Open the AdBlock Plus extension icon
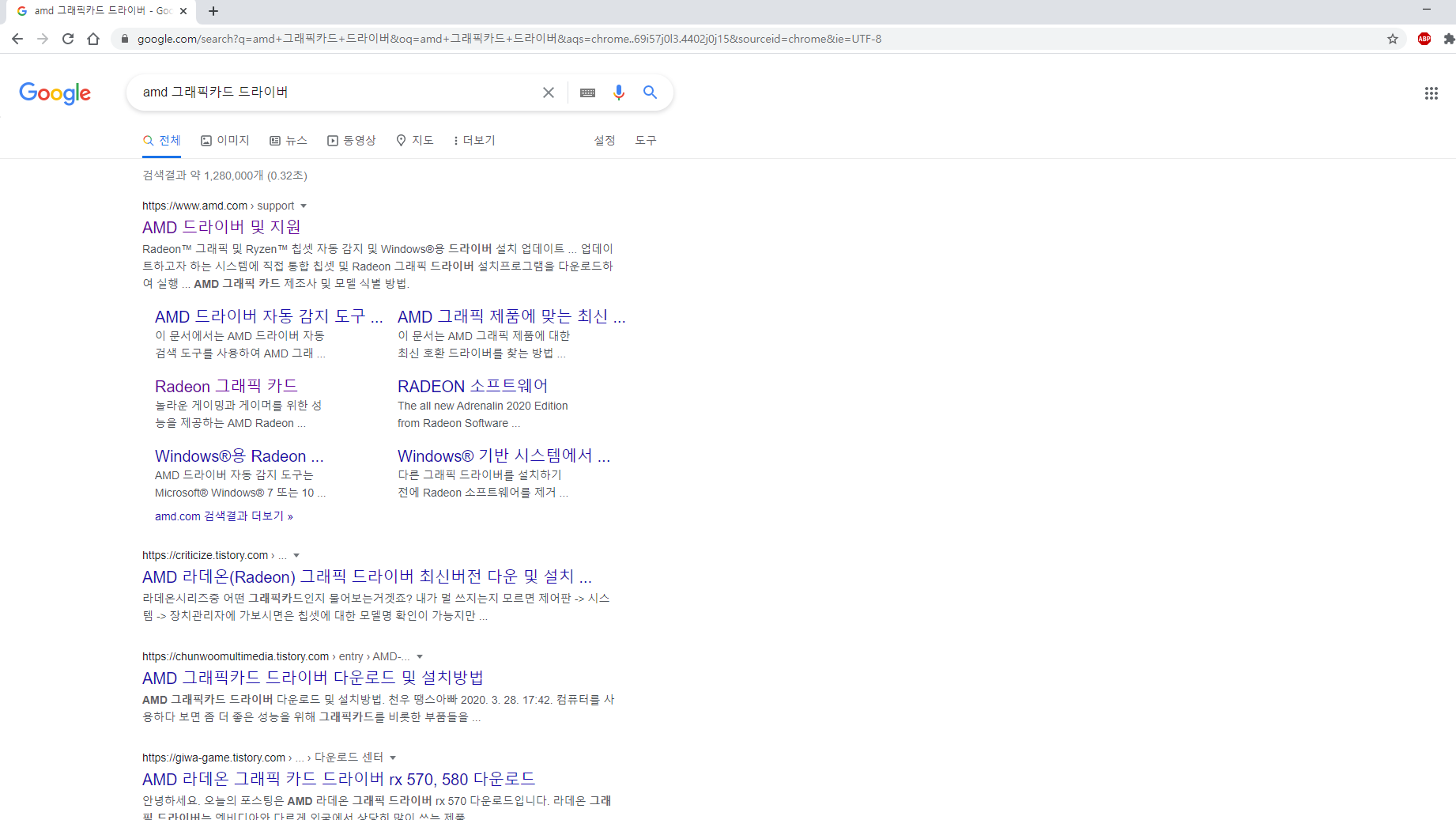 point(1424,39)
